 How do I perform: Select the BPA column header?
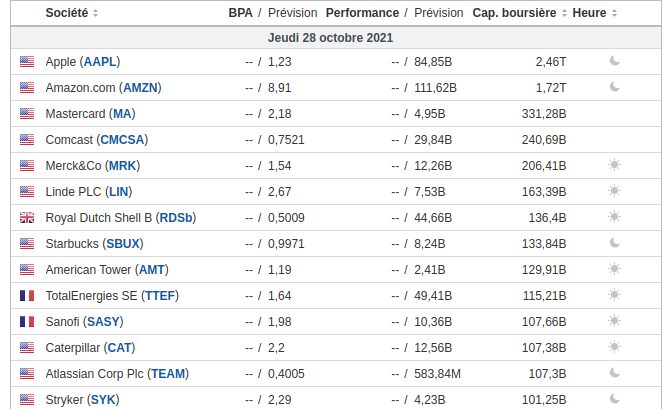240,13
